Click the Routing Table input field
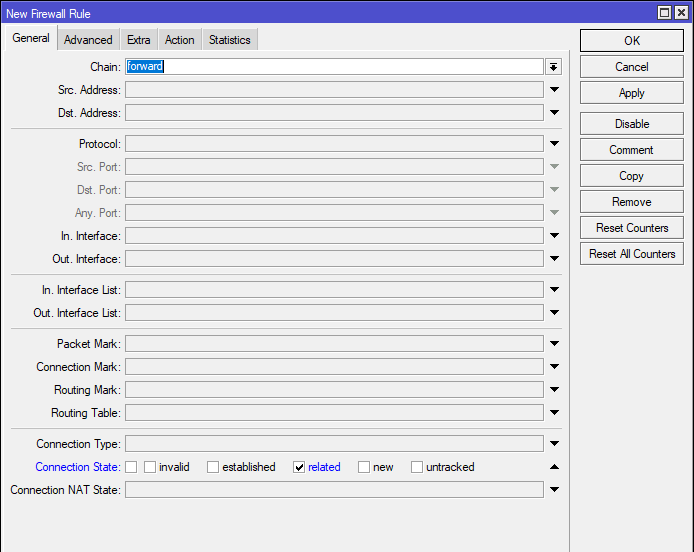This screenshot has height=552, width=694. (334, 413)
